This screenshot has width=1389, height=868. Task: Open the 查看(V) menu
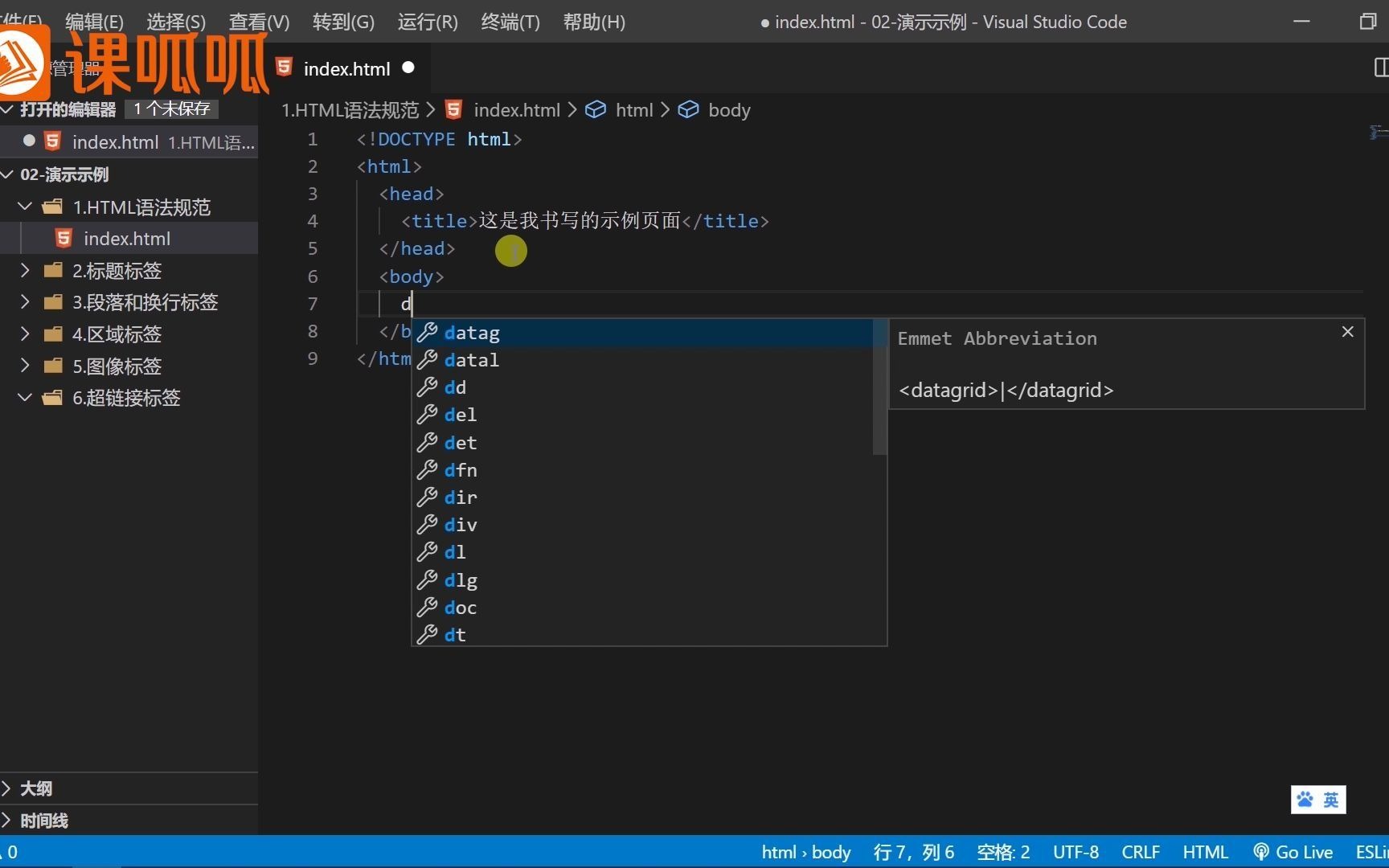click(x=259, y=22)
